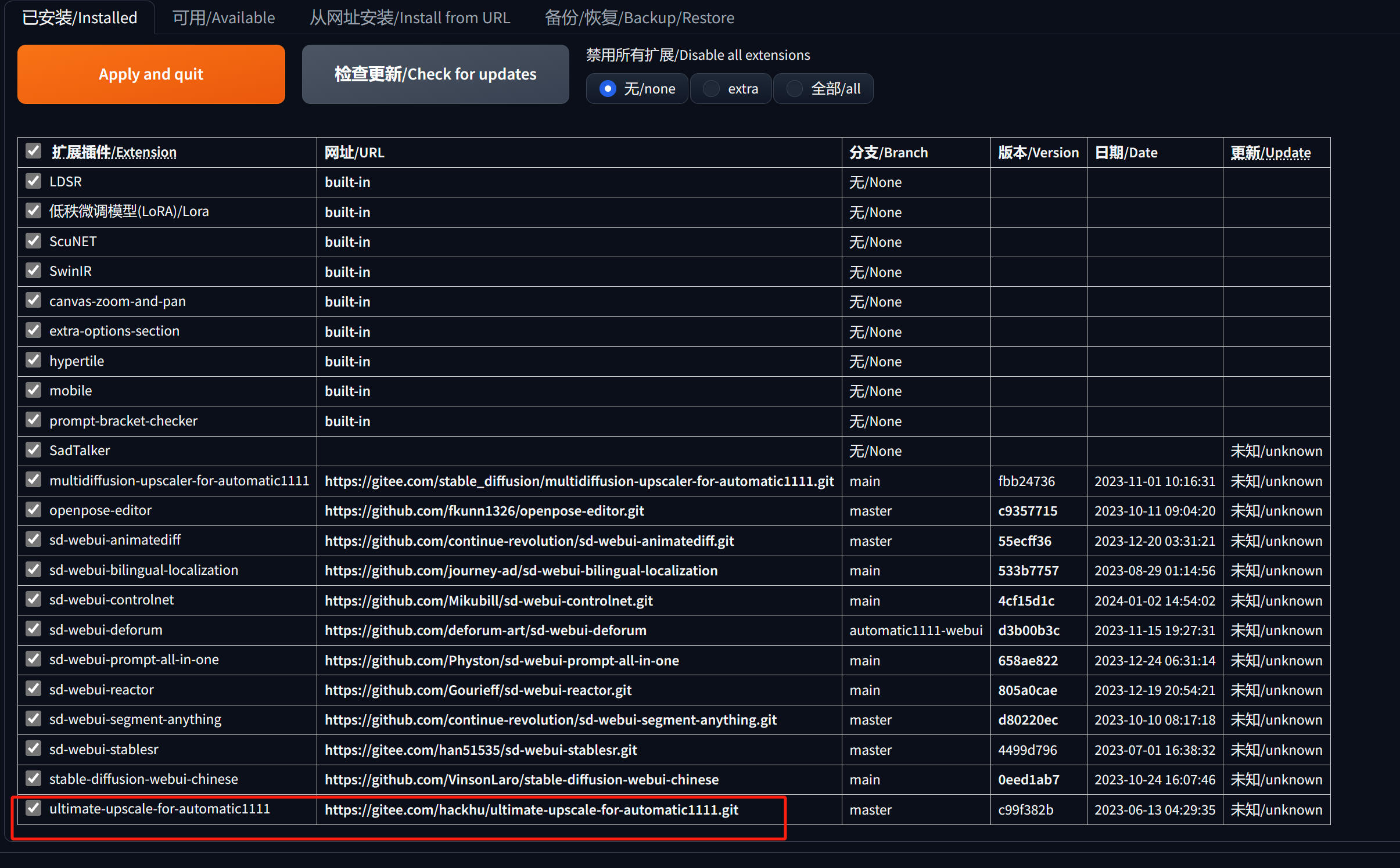Uncheck the LDSR extension checkbox
Screen dimensions: 1400x868
point(34,181)
